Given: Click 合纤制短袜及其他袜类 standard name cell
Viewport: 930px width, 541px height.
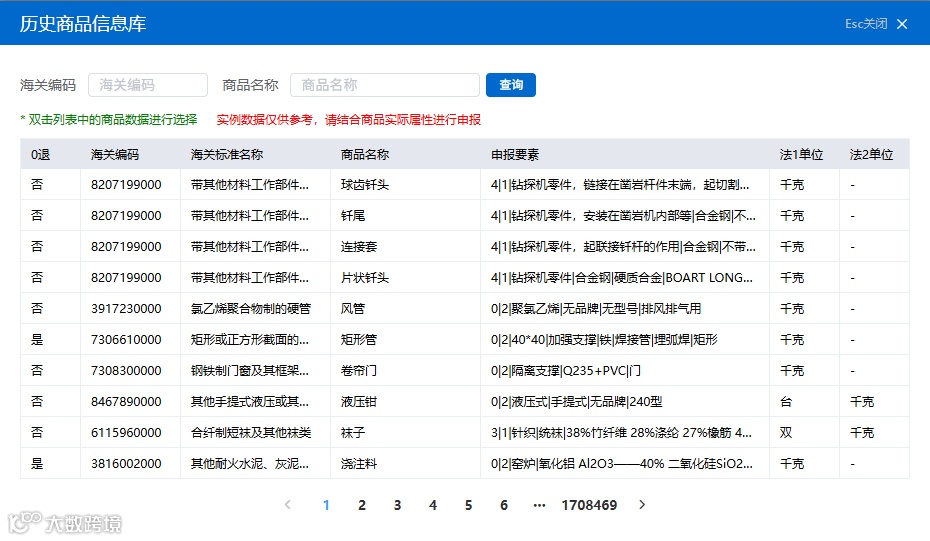Looking at the screenshot, I should click(x=251, y=432).
